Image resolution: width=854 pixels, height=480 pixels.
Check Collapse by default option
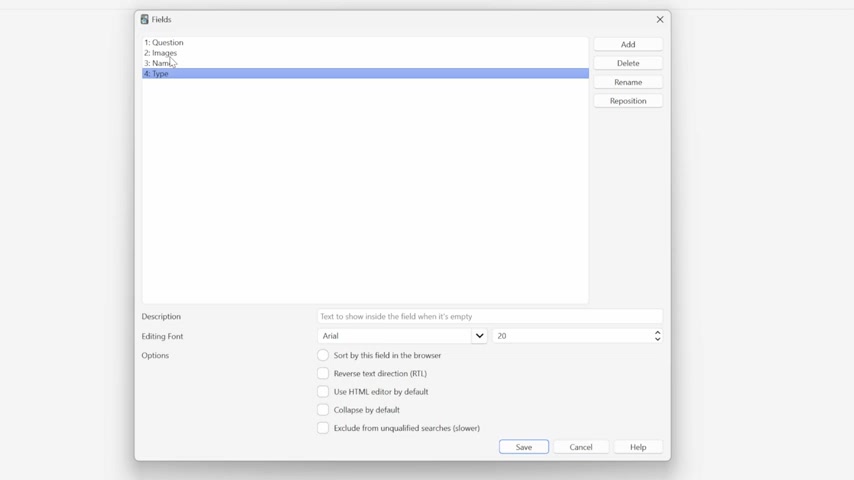323,410
